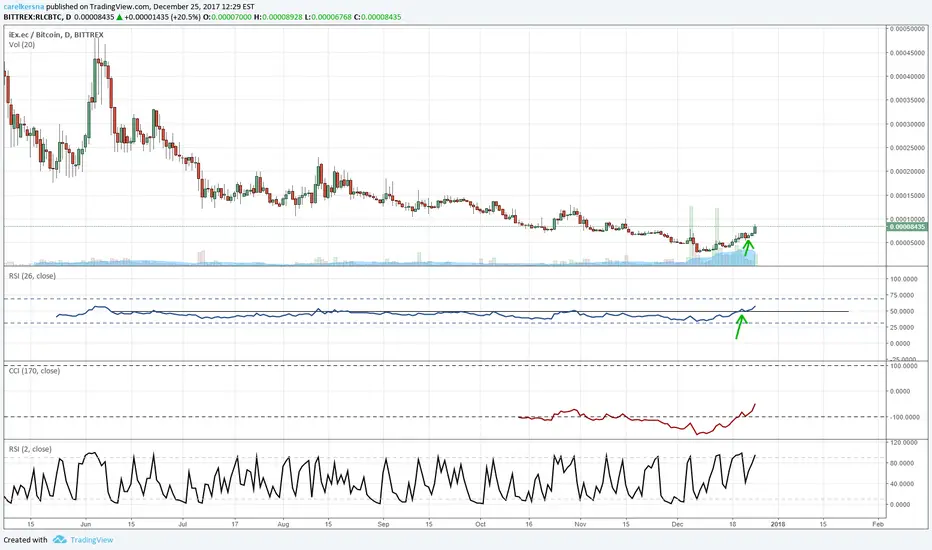This screenshot has width=932, height=550.
Task: Click the green 0.00008435 current price label
Action: pos(907,227)
